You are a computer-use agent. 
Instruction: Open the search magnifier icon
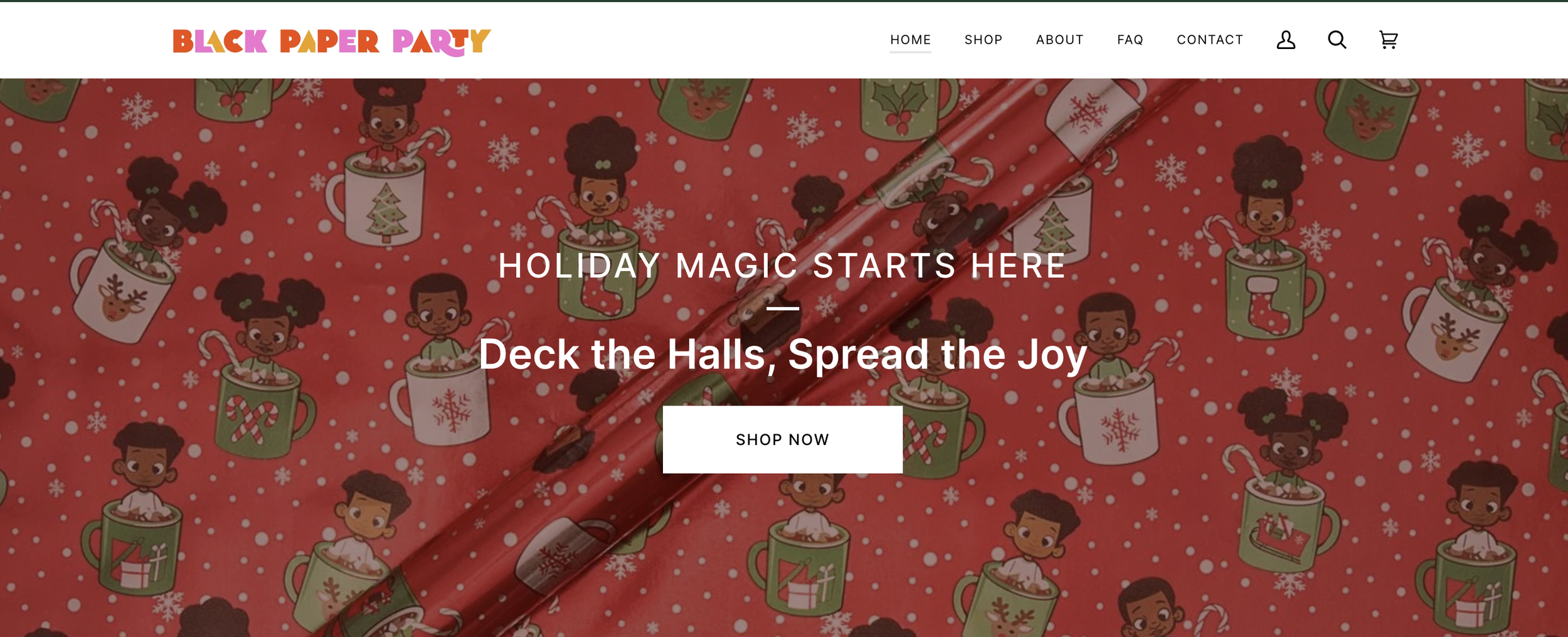click(x=1337, y=40)
